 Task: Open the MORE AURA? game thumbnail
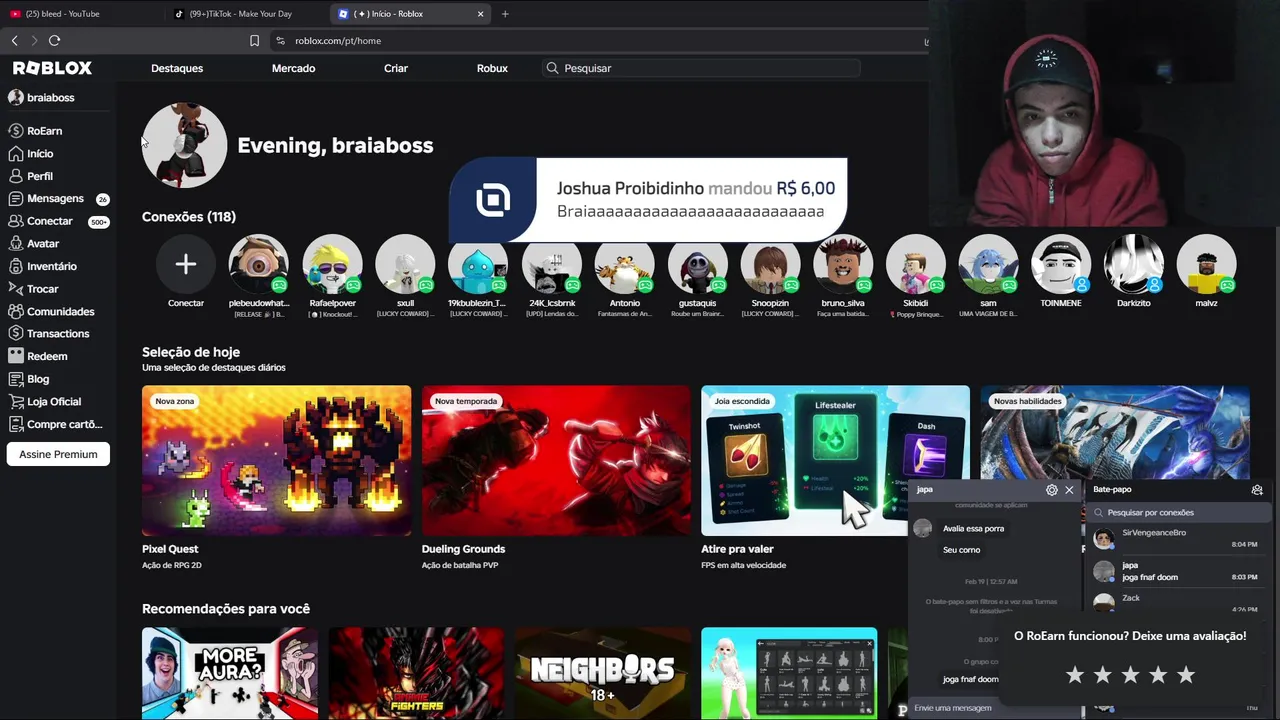(229, 674)
